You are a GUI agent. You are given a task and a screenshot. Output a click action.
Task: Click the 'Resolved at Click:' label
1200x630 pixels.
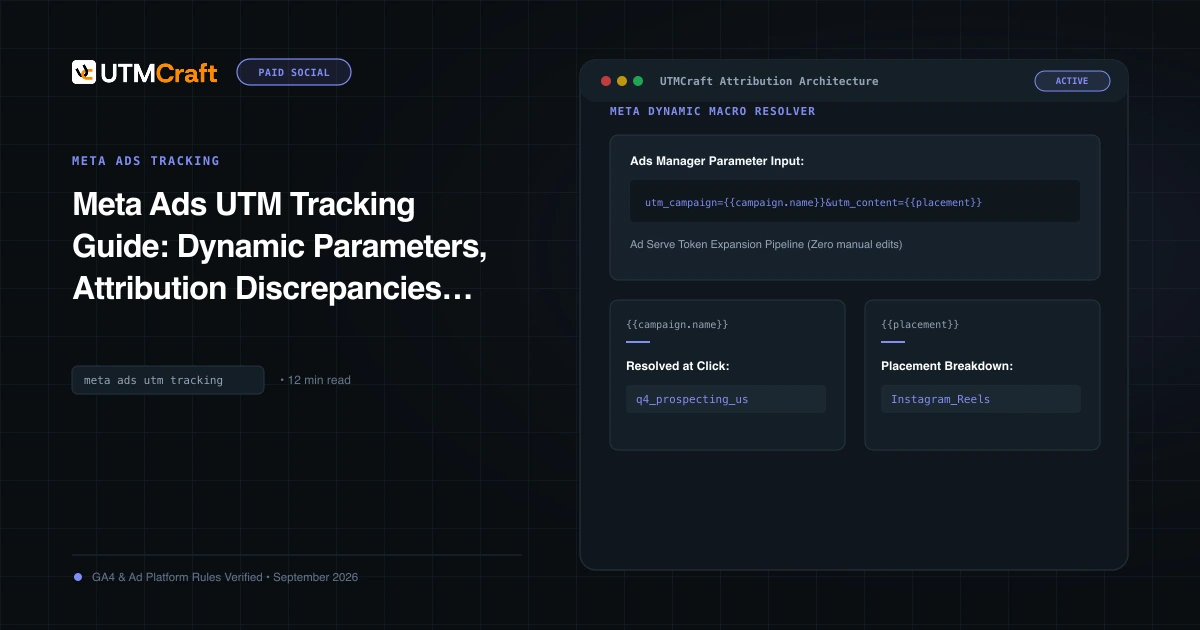coord(678,366)
